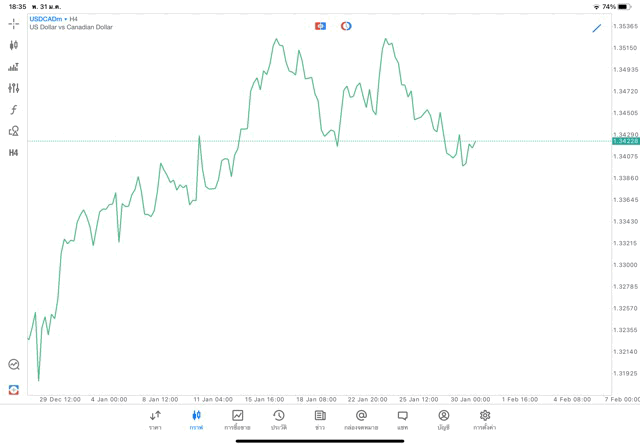Change chart type via candlestick icon
640x447 pixels.
tap(13, 45)
